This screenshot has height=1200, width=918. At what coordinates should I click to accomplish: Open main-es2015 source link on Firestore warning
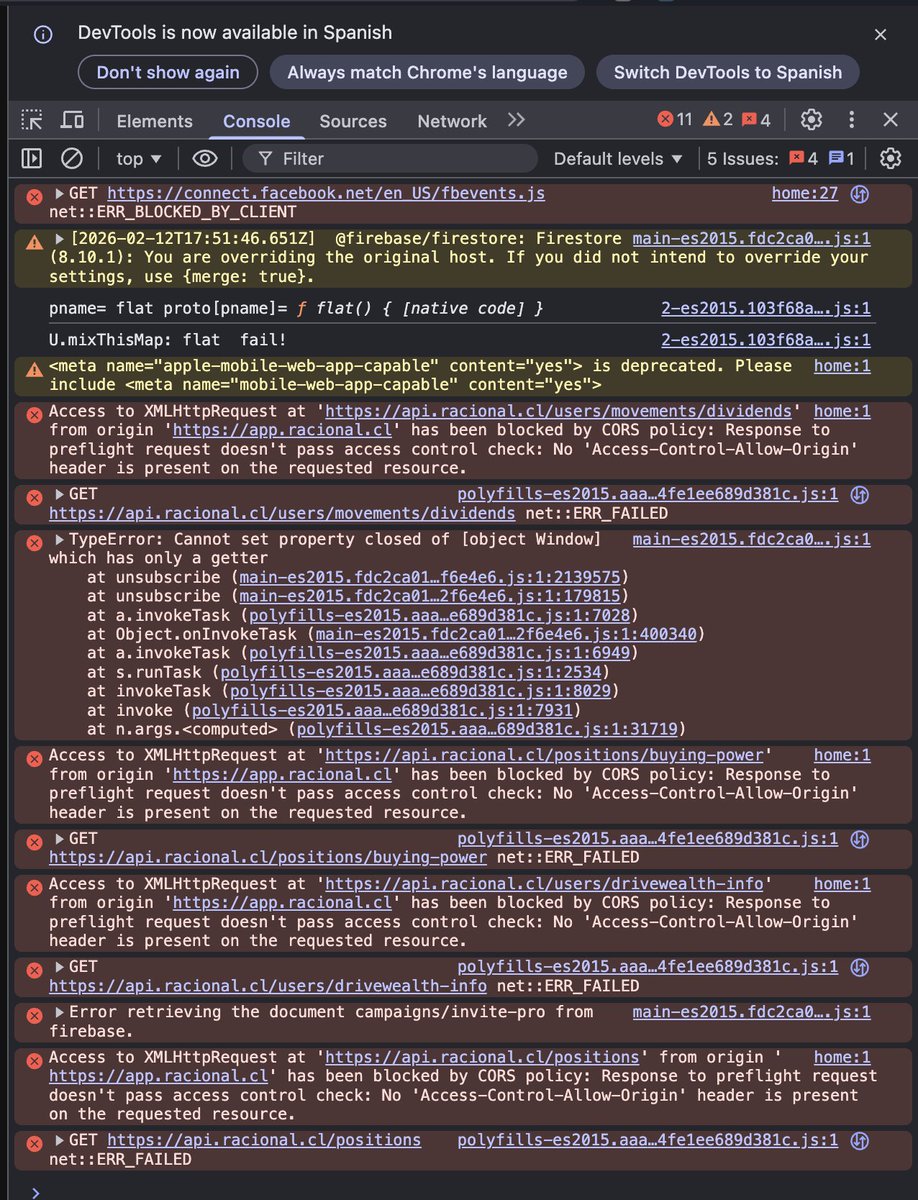(x=751, y=239)
